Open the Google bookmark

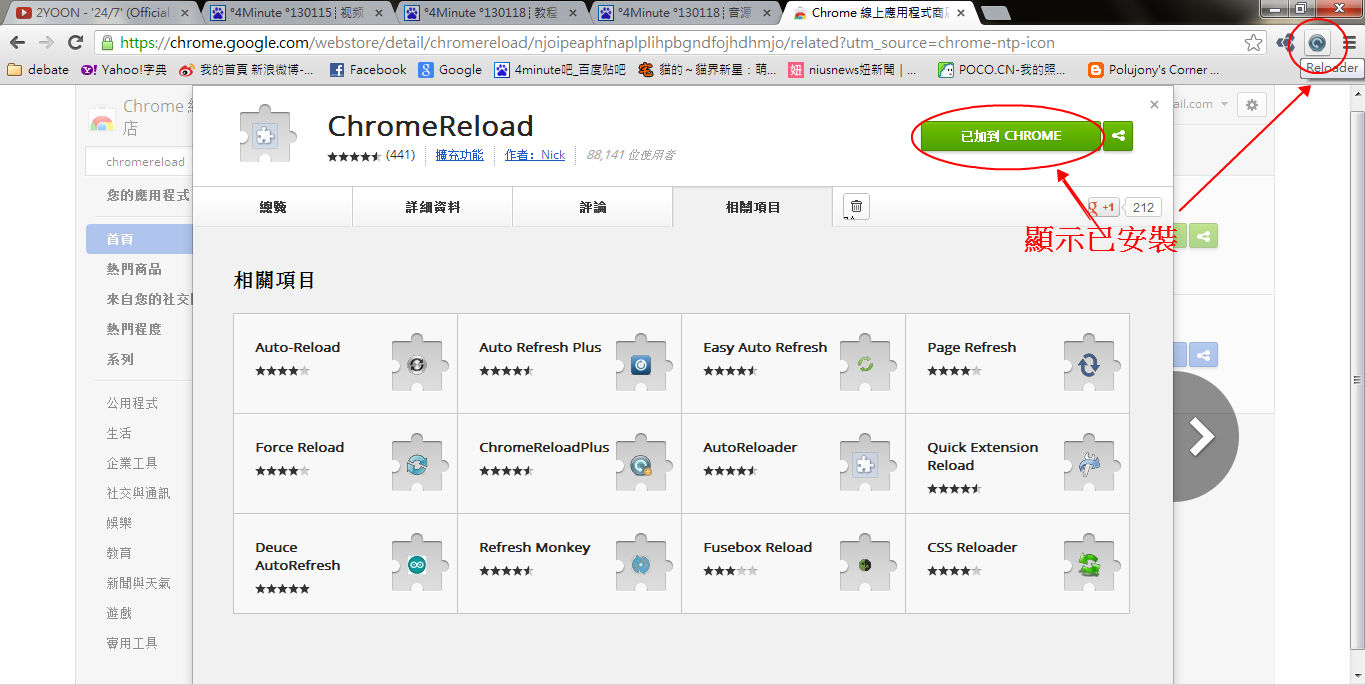pos(450,70)
